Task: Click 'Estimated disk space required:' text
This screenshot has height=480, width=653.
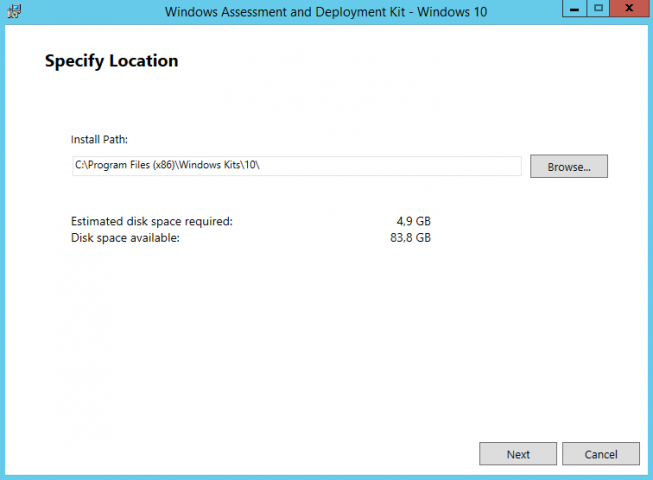Action: coord(152,221)
